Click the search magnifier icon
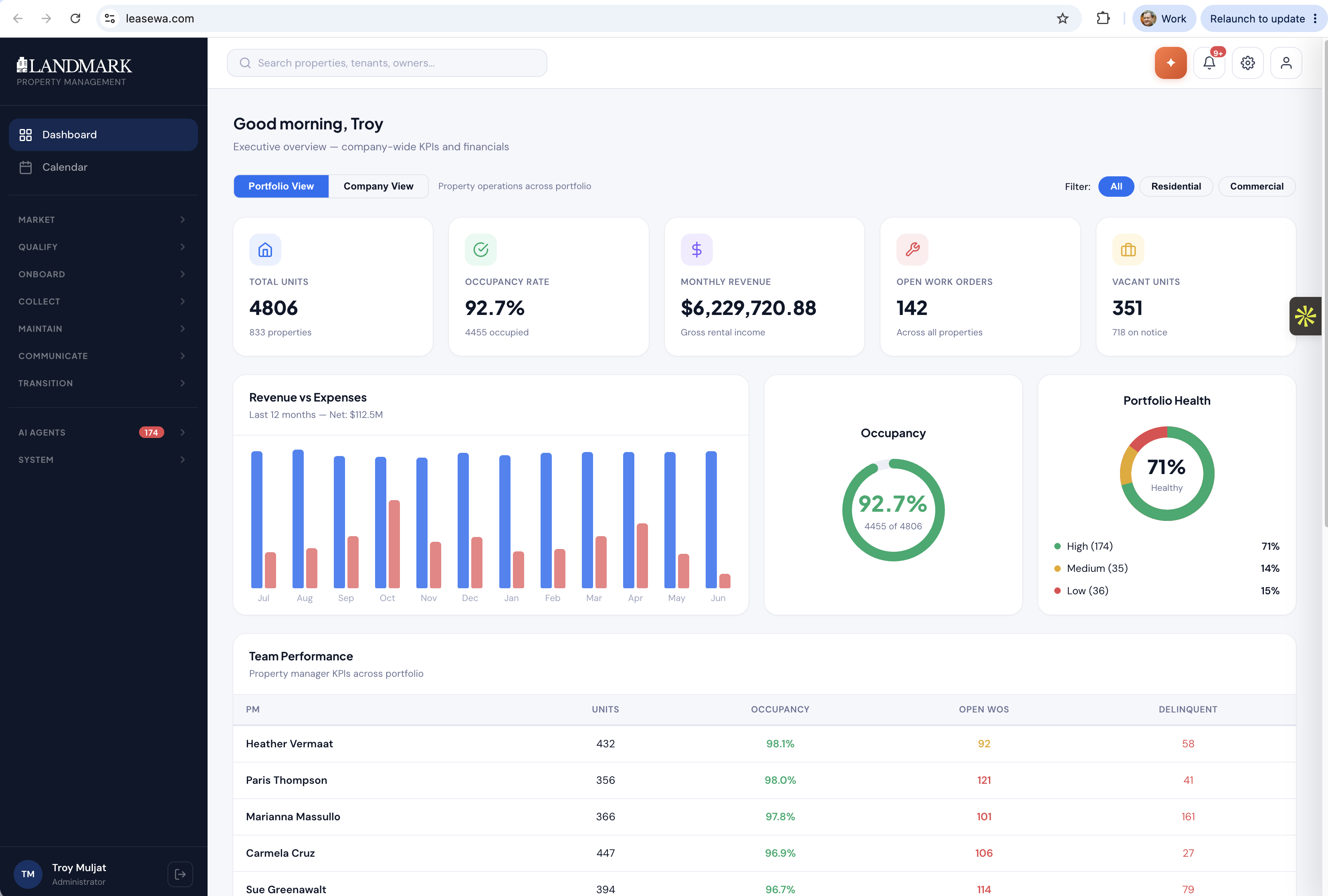 [x=245, y=63]
